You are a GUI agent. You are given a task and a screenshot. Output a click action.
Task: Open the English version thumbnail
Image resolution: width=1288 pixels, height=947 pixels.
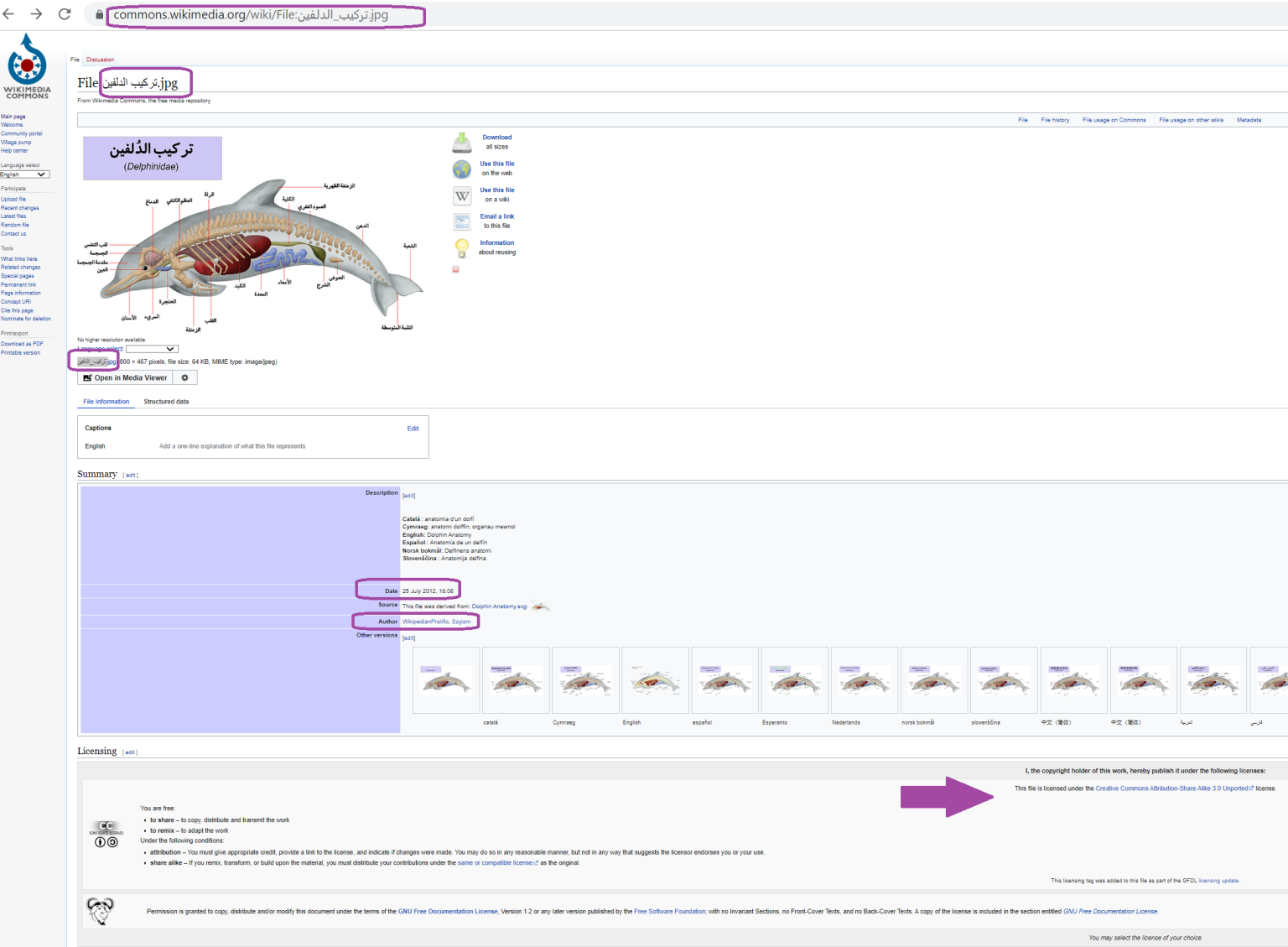tap(655, 681)
